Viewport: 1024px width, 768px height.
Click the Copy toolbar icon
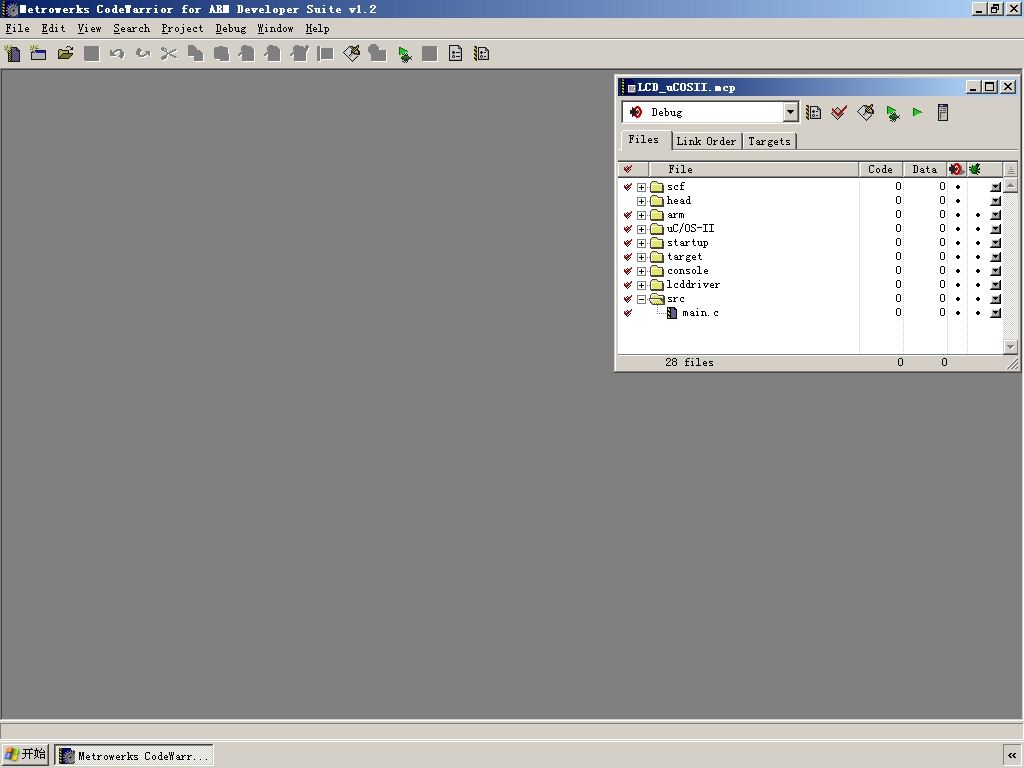pyautogui.click(x=195, y=54)
